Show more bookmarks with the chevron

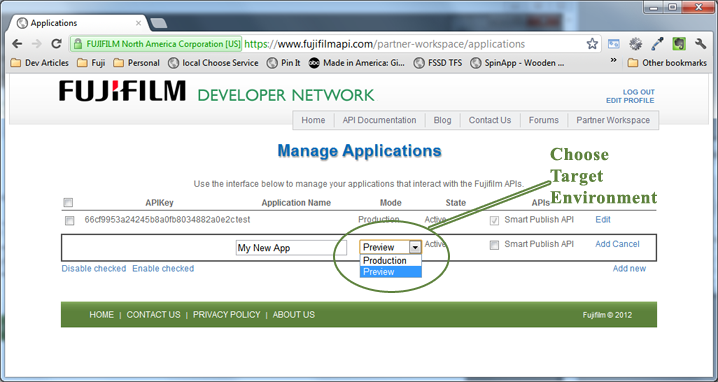pyautogui.click(x=614, y=60)
